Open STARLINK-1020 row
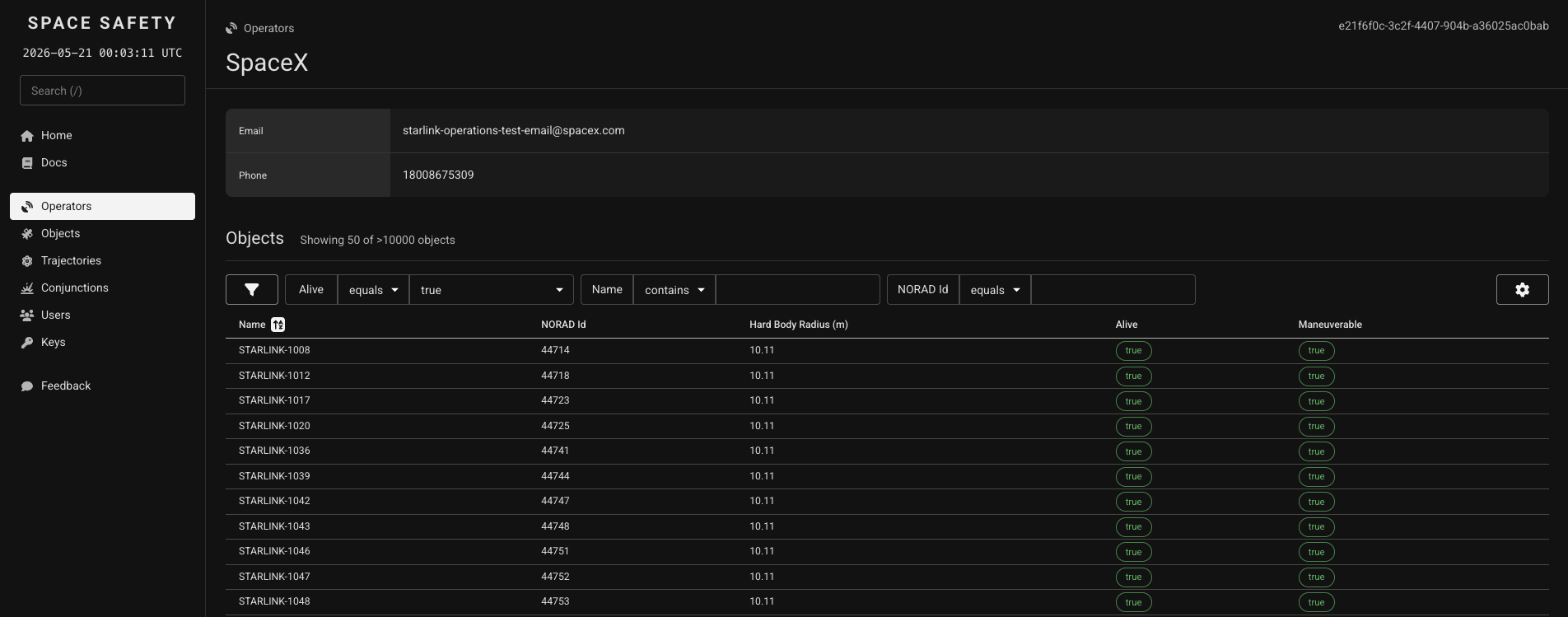 [887, 426]
